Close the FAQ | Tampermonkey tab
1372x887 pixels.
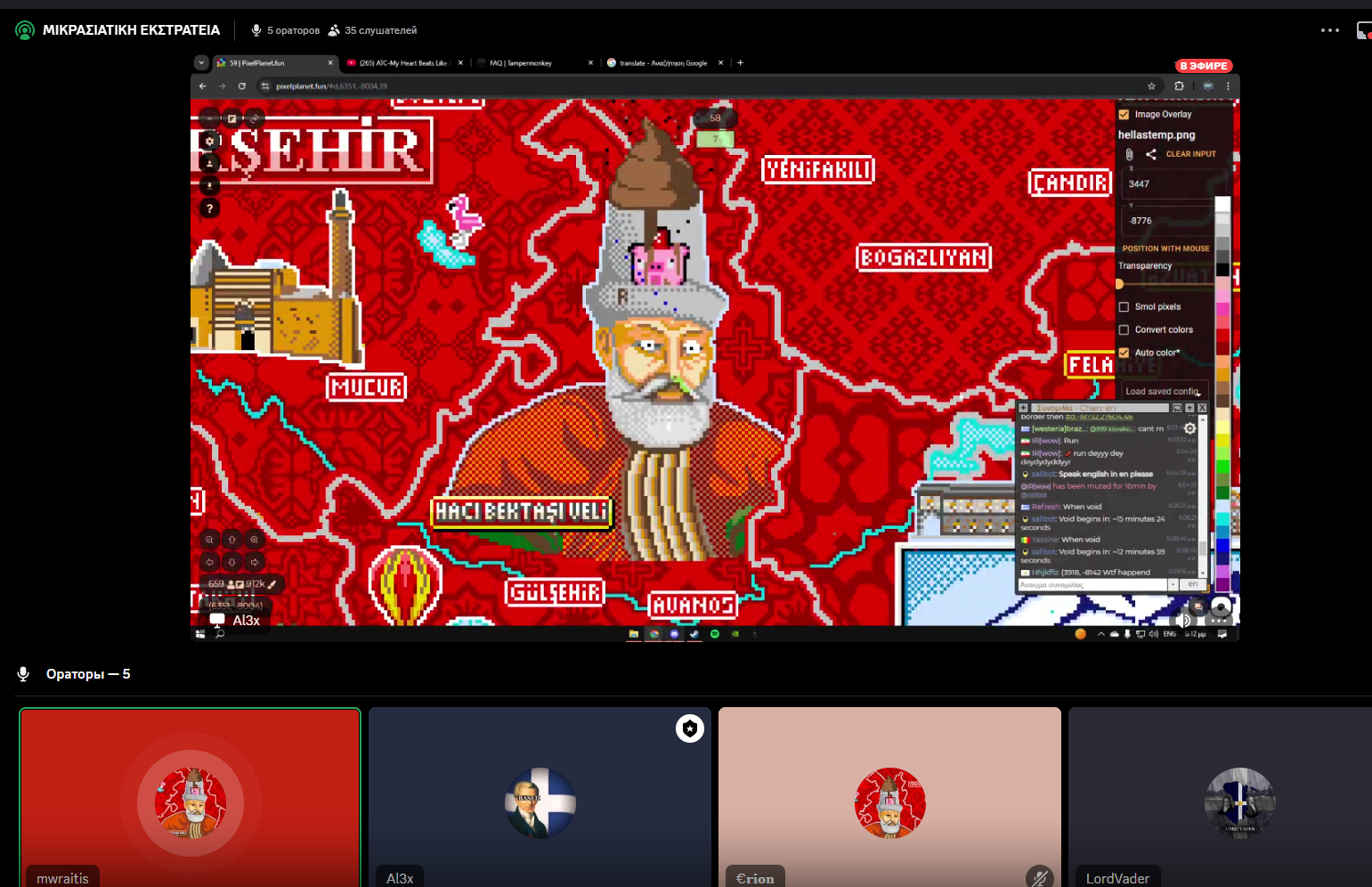click(x=590, y=63)
